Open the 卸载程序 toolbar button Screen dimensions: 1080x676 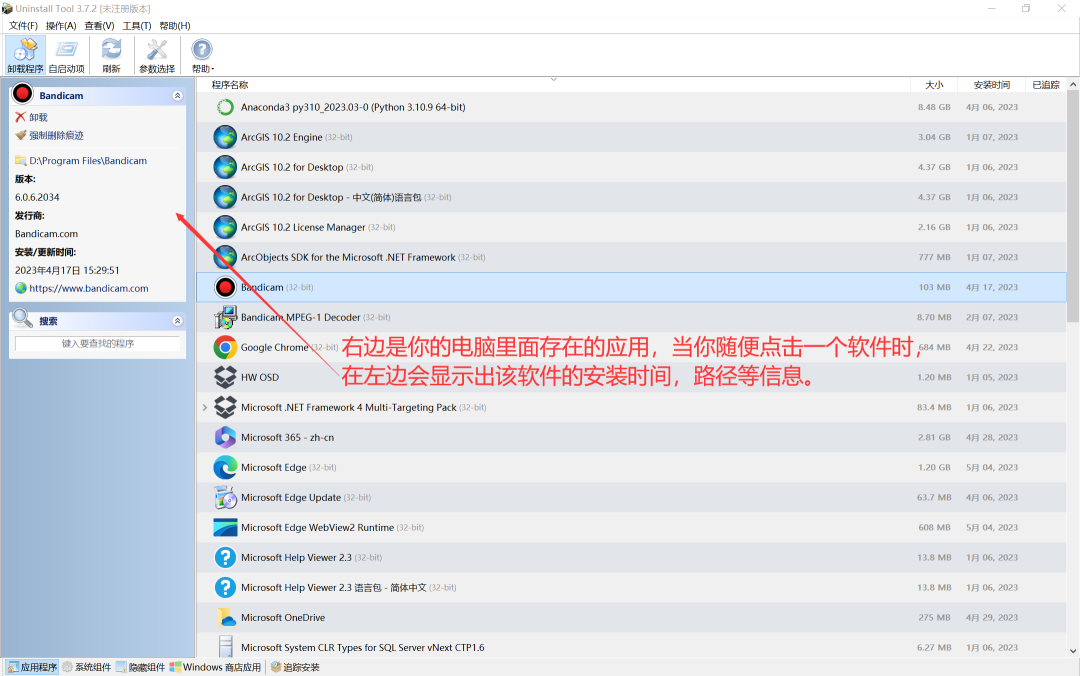pyautogui.click(x=25, y=55)
